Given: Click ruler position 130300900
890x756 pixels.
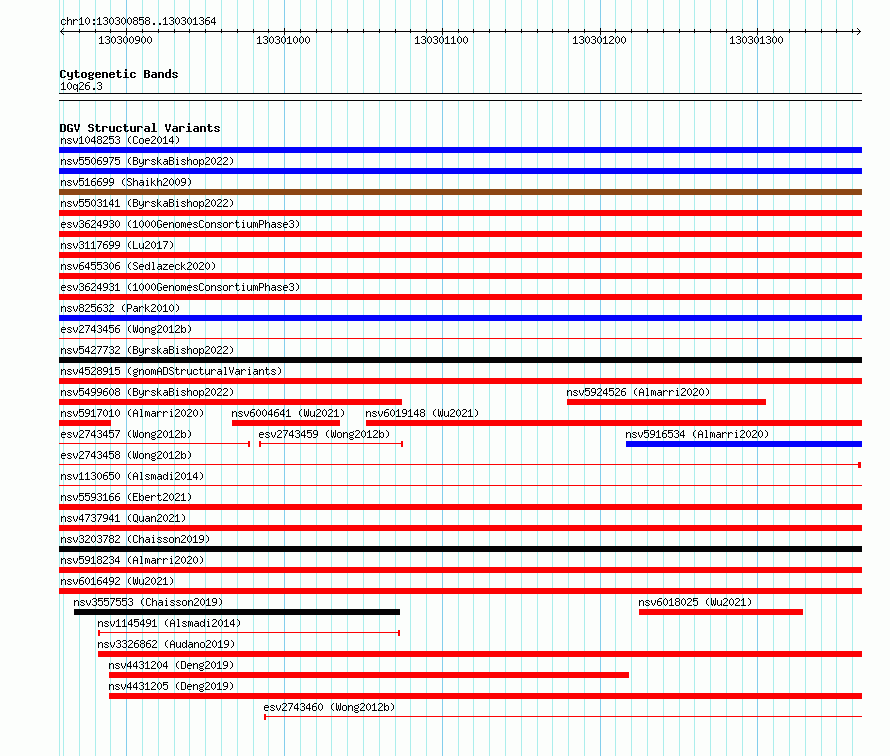Looking at the screenshot, I should pos(125,40).
